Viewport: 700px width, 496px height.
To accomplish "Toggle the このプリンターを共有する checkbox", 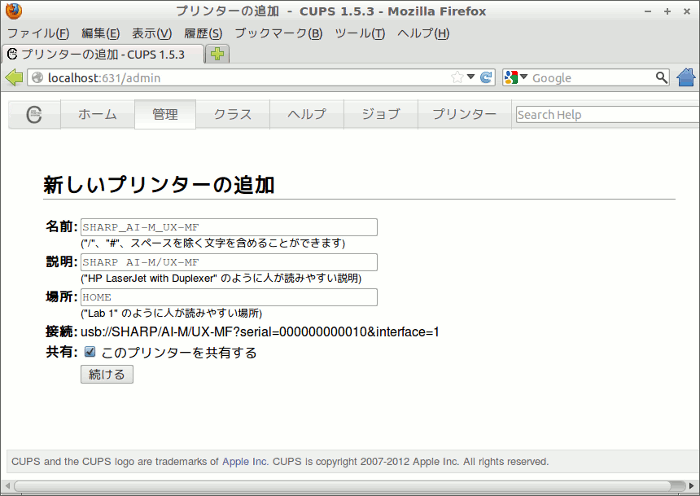I will click(90, 352).
